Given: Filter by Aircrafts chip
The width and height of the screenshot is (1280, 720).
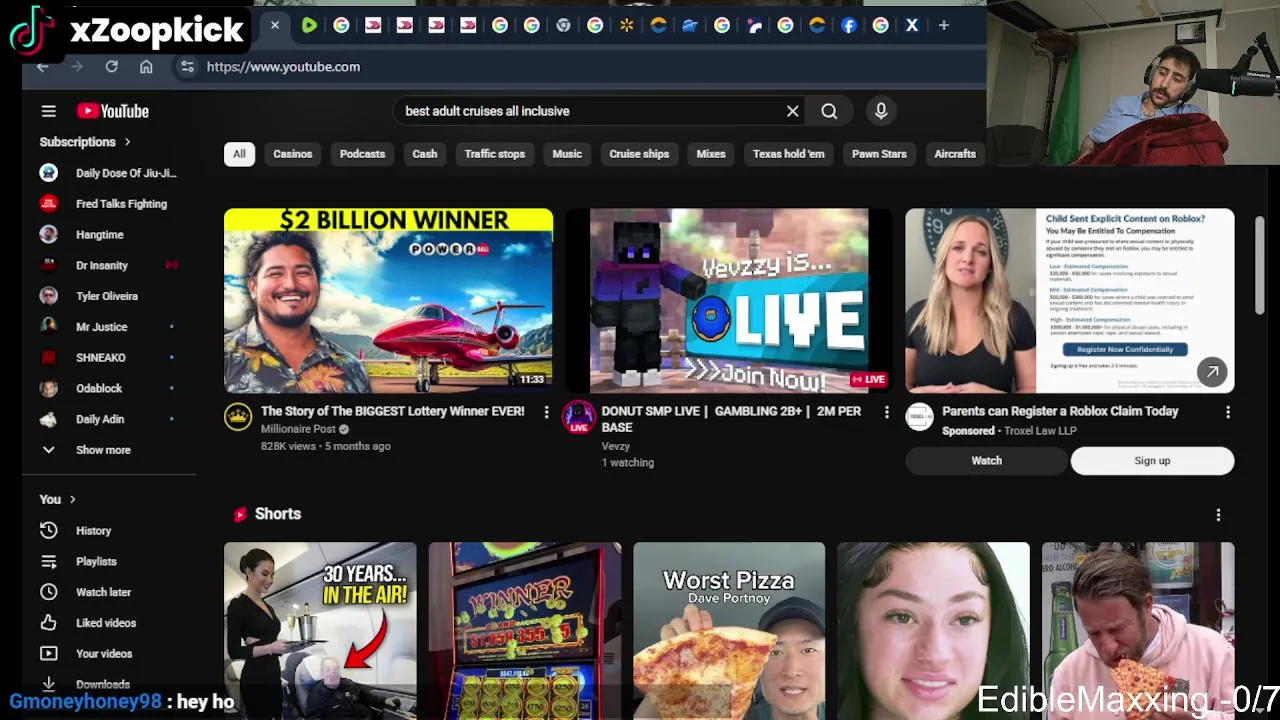Looking at the screenshot, I should (x=955, y=154).
